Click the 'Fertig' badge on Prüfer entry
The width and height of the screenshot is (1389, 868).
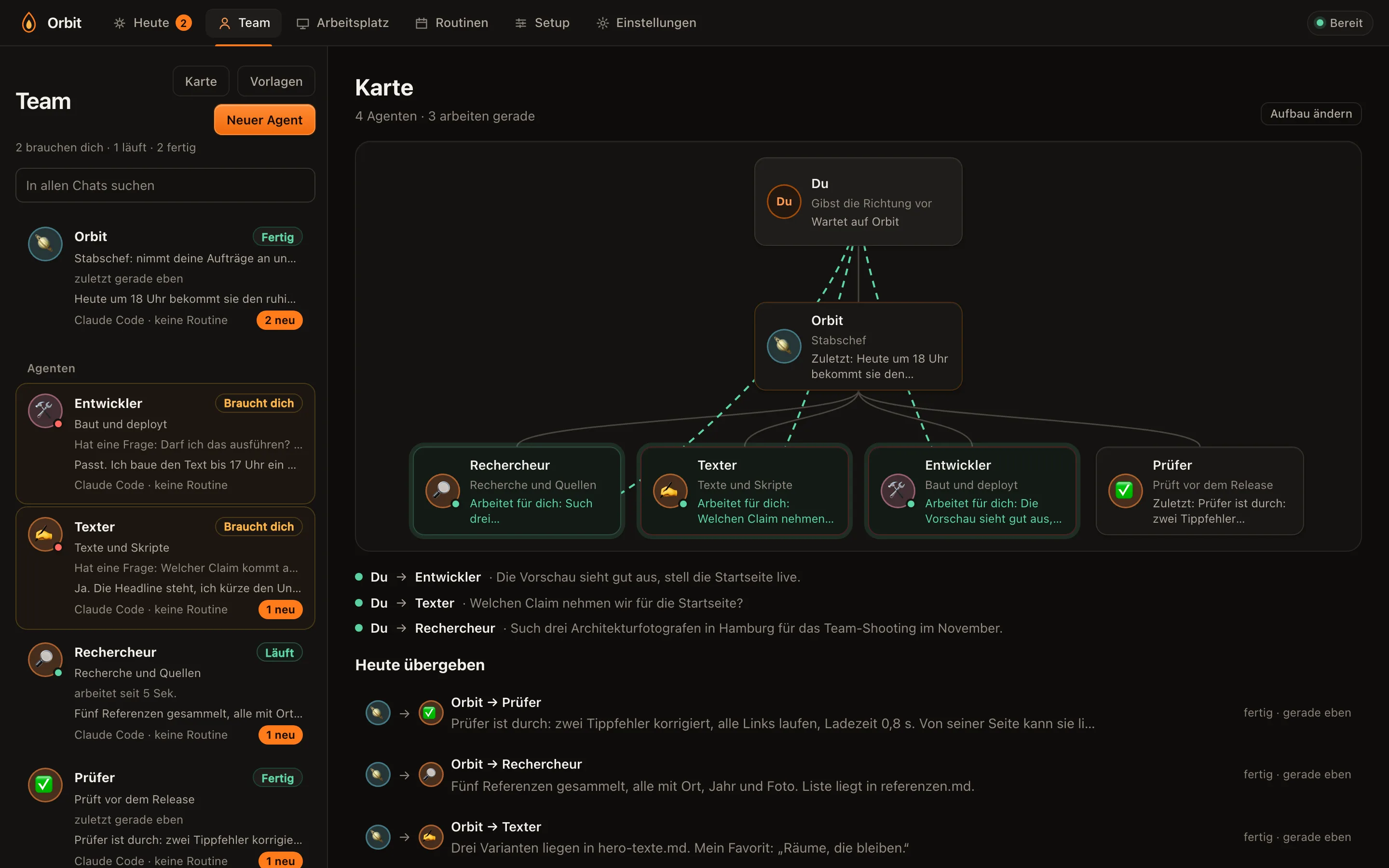pos(277,778)
